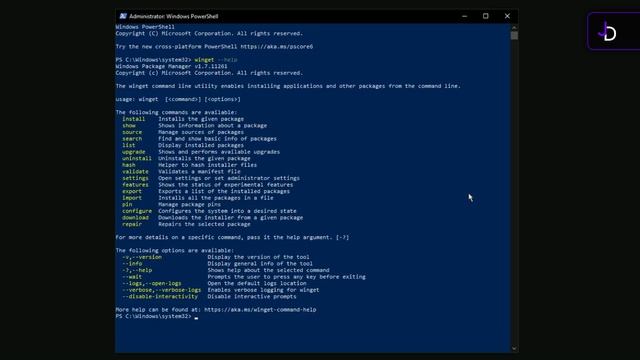Click the 'features' command text
The width and height of the screenshot is (640, 360).
(135, 185)
